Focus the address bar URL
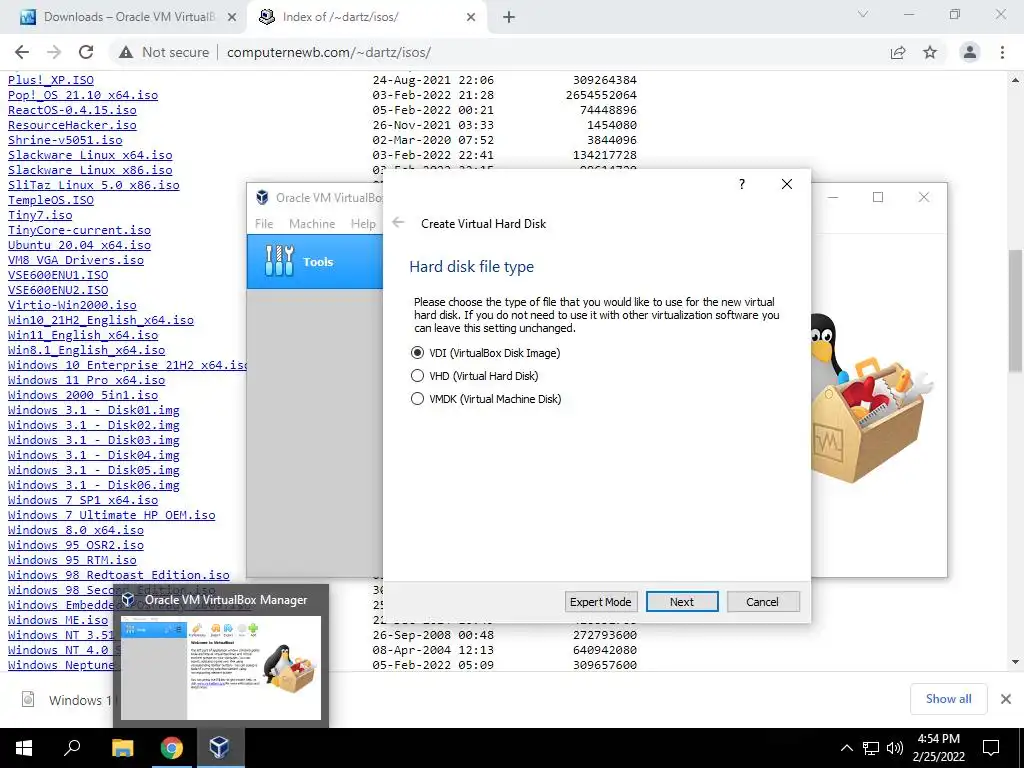This screenshot has height=768, width=1024. pos(328,52)
